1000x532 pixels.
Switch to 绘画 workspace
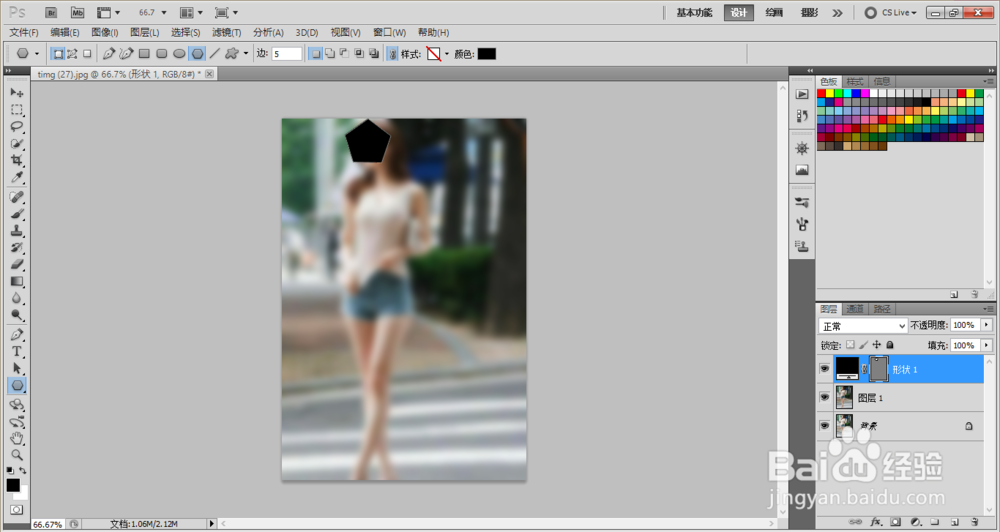click(774, 13)
